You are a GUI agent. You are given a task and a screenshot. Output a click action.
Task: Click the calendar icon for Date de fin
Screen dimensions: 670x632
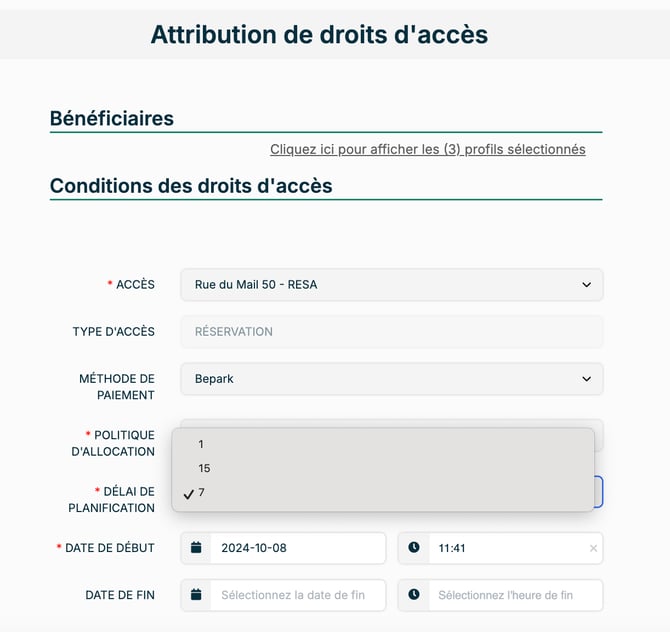197,595
